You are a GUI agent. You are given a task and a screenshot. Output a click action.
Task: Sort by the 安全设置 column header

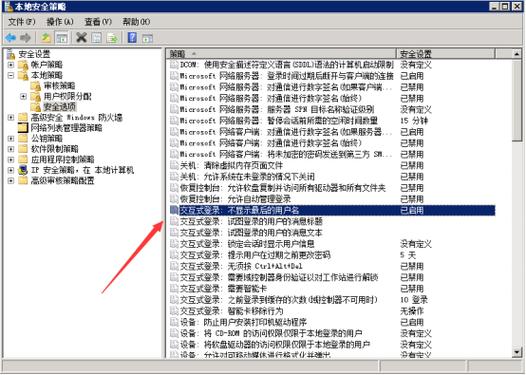click(x=445, y=54)
